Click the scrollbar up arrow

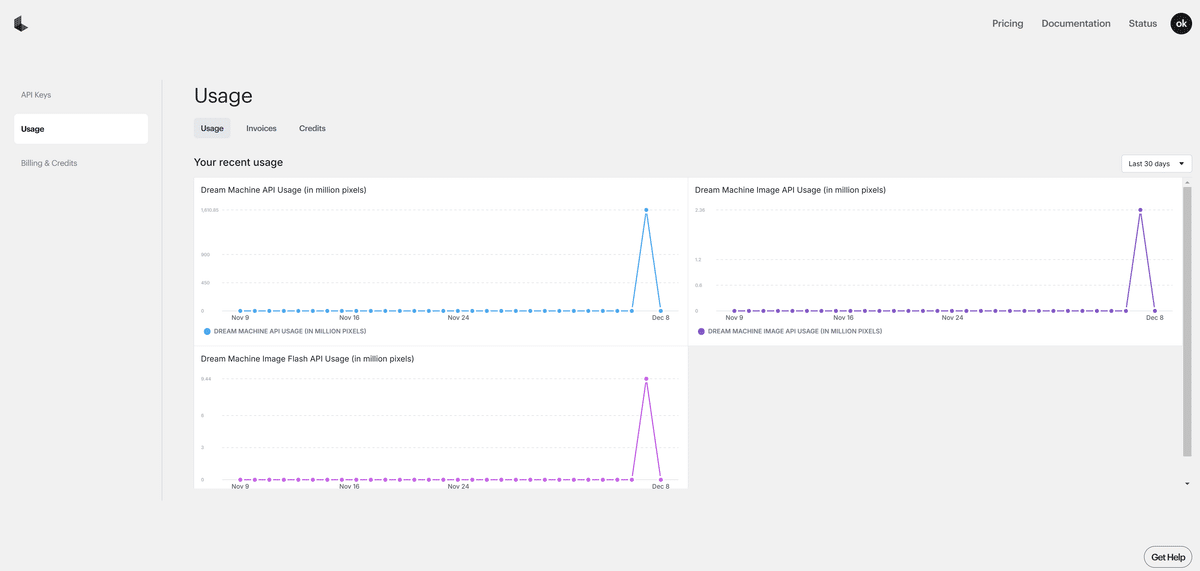pyautogui.click(x=1188, y=182)
